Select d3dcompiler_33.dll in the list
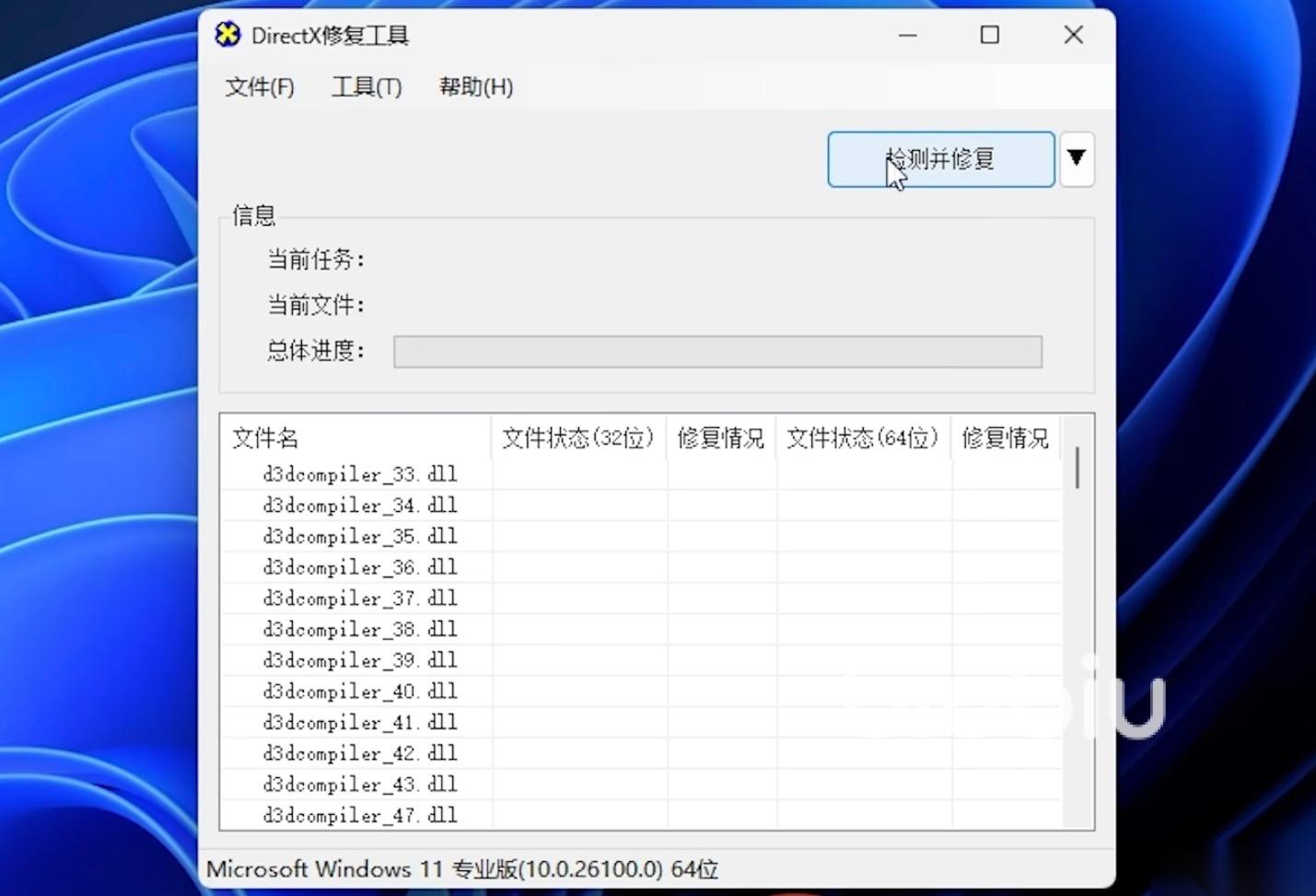Screen dimensions: 1316x896 360,474
